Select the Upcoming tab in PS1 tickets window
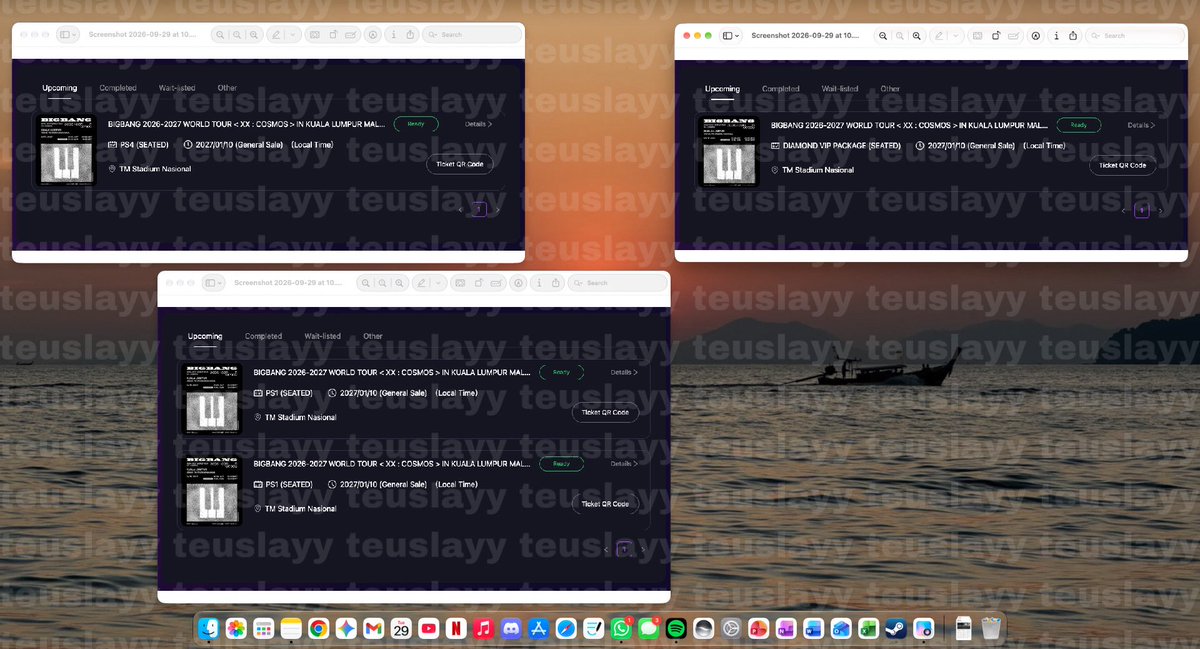Screen dimensions: 1200x649 [x=205, y=336]
